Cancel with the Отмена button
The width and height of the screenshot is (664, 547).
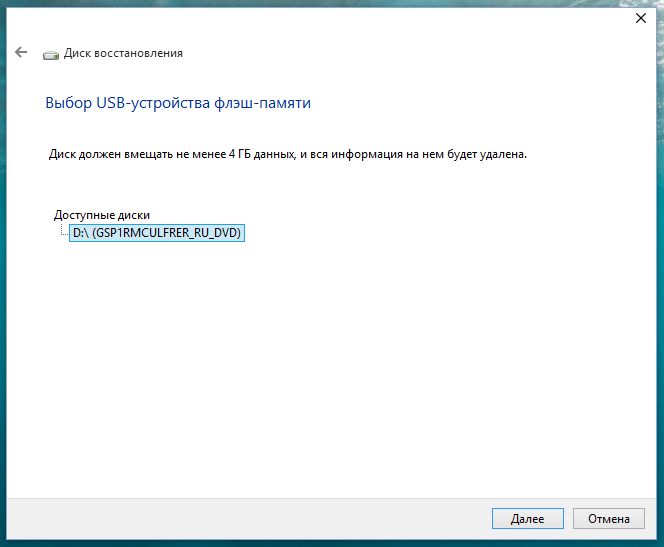click(x=609, y=519)
